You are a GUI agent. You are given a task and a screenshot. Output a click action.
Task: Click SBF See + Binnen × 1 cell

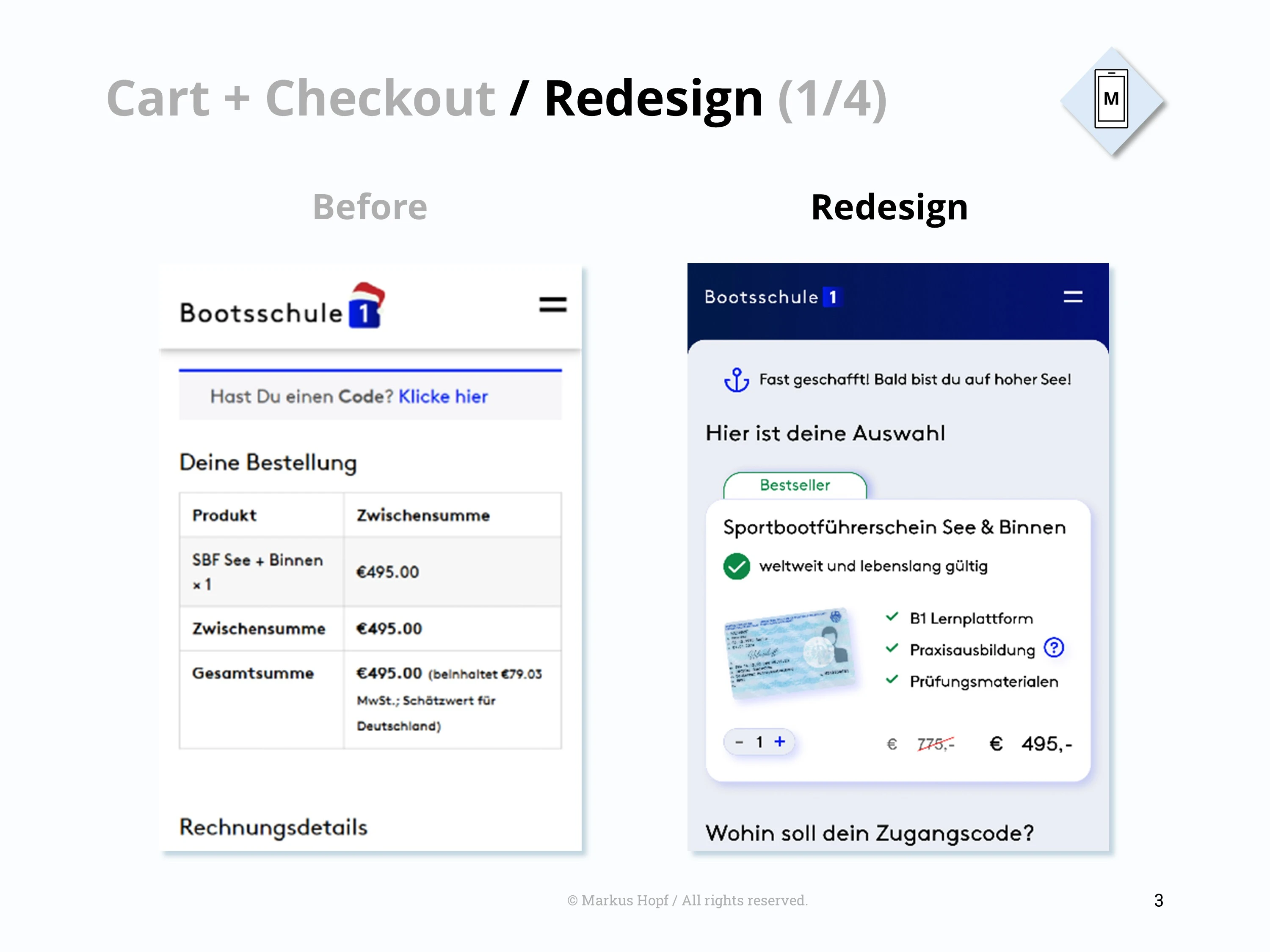coord(261,572)
